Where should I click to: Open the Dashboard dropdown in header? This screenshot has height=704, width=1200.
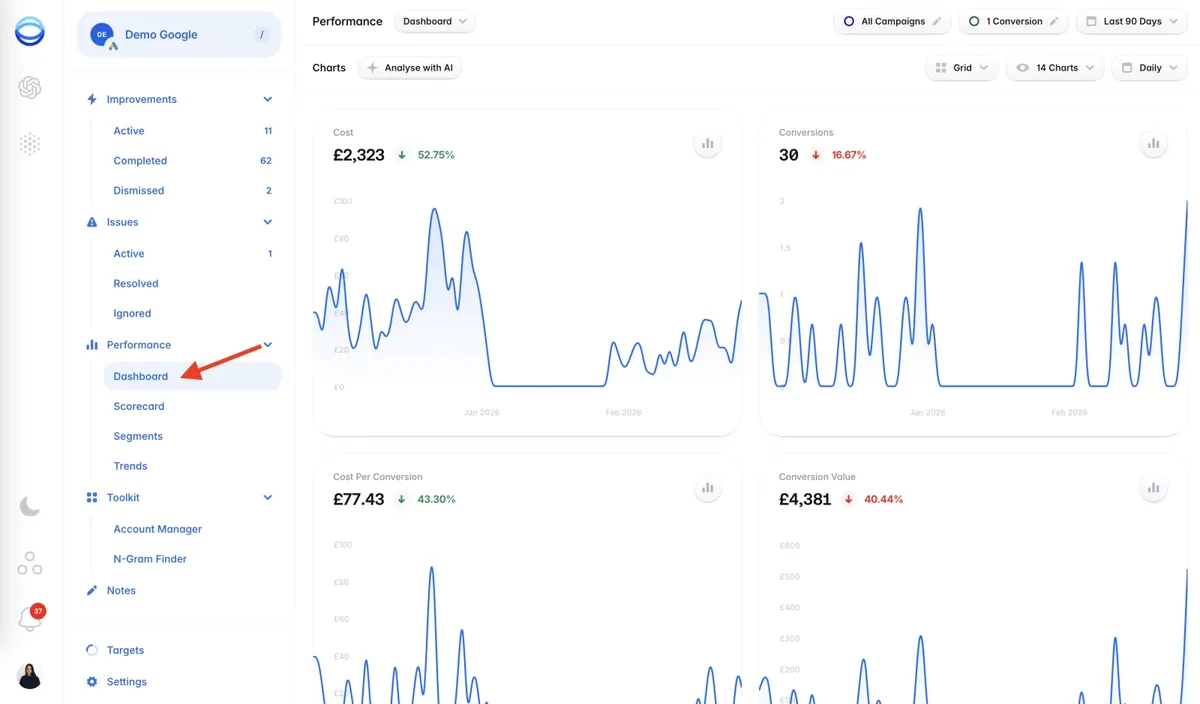coord(435,21)
